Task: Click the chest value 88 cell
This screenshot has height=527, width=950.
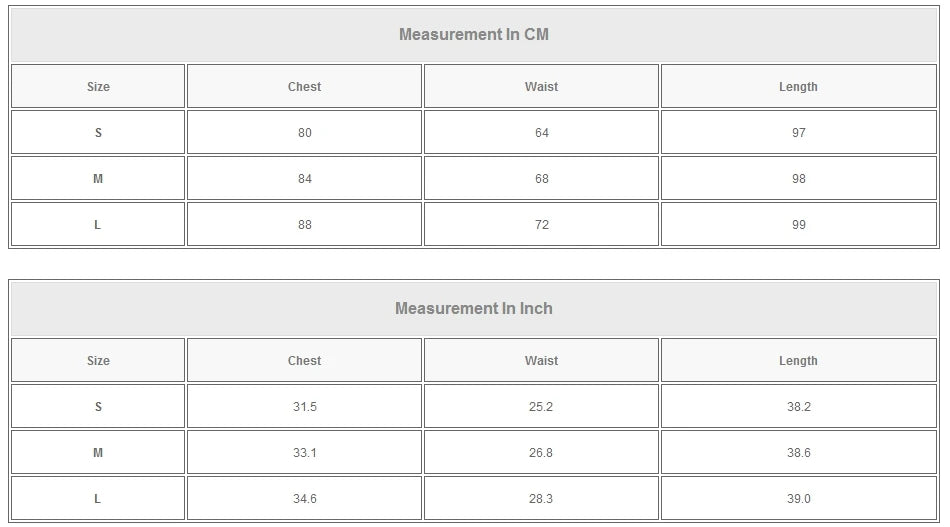Action: (x=304, y=225)
